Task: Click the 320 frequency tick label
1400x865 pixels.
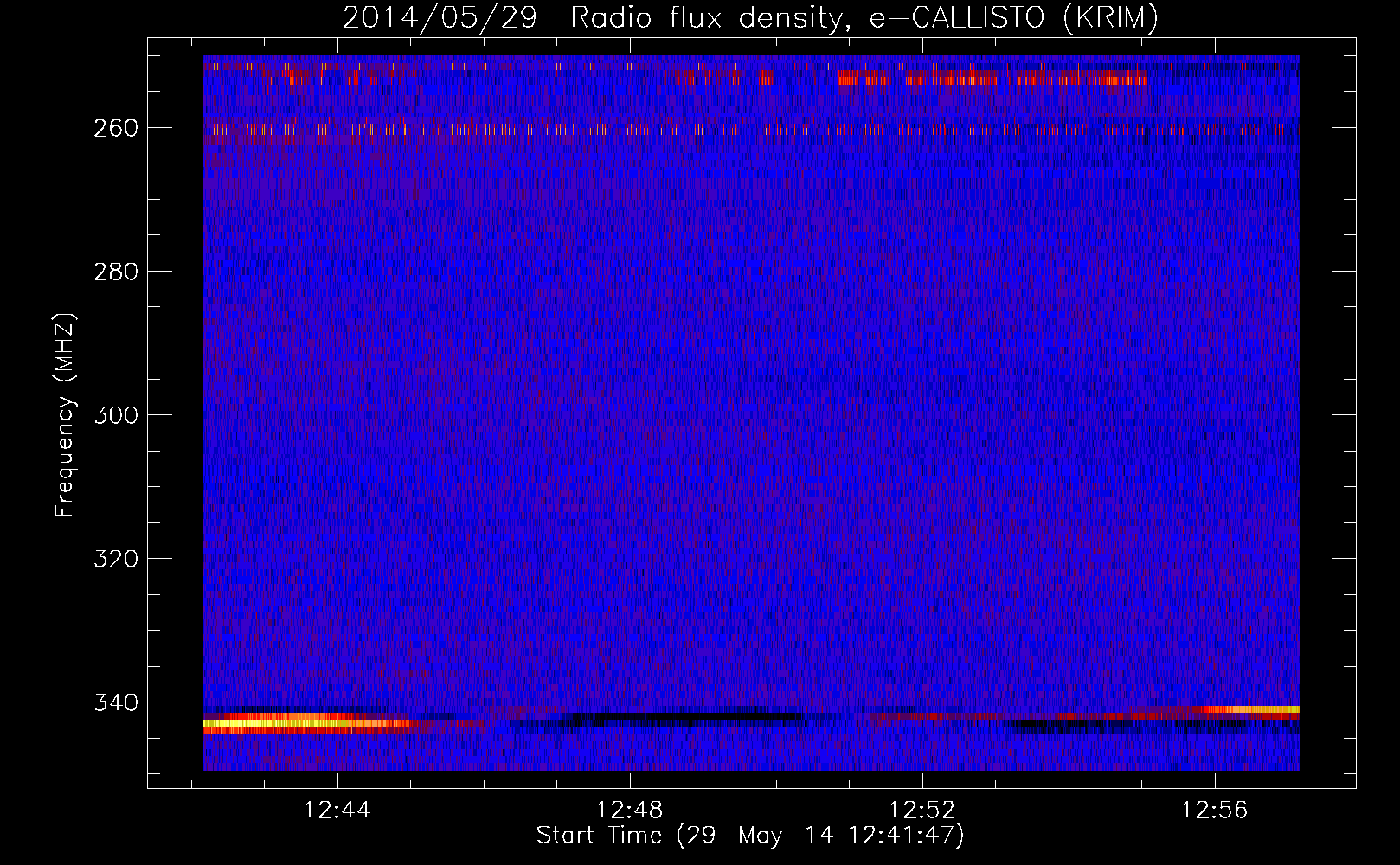Action: click(116, 559)
